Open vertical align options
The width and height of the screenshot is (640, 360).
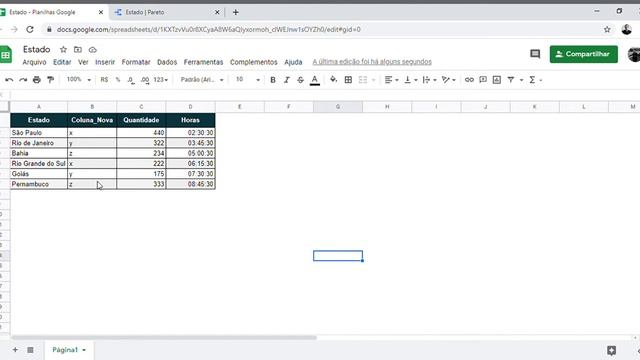(410, 80)
